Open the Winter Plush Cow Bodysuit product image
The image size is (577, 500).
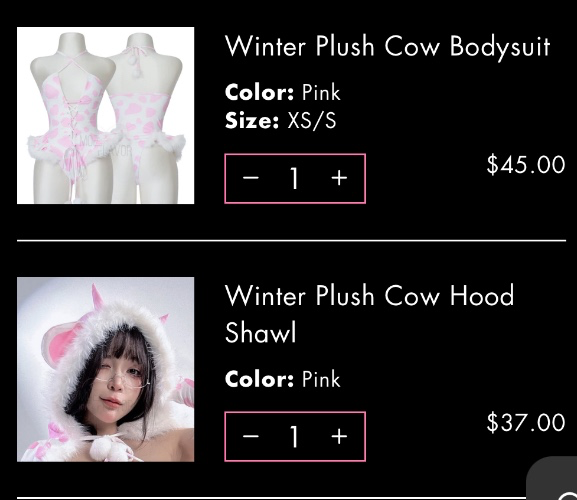[106, 115]
